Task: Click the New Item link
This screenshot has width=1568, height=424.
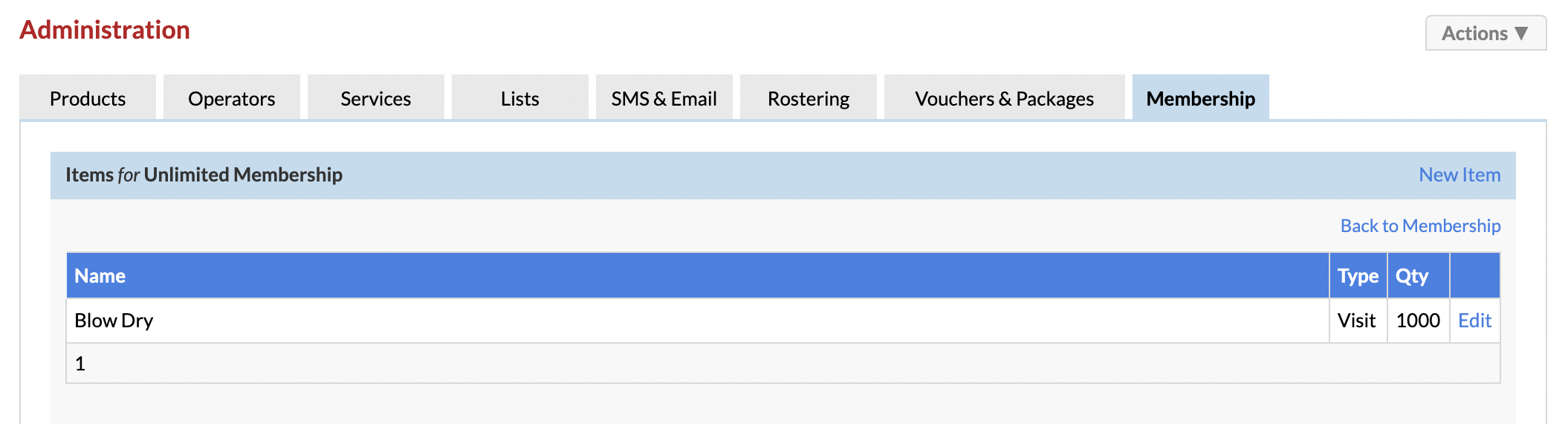Action: (1460, 175)
